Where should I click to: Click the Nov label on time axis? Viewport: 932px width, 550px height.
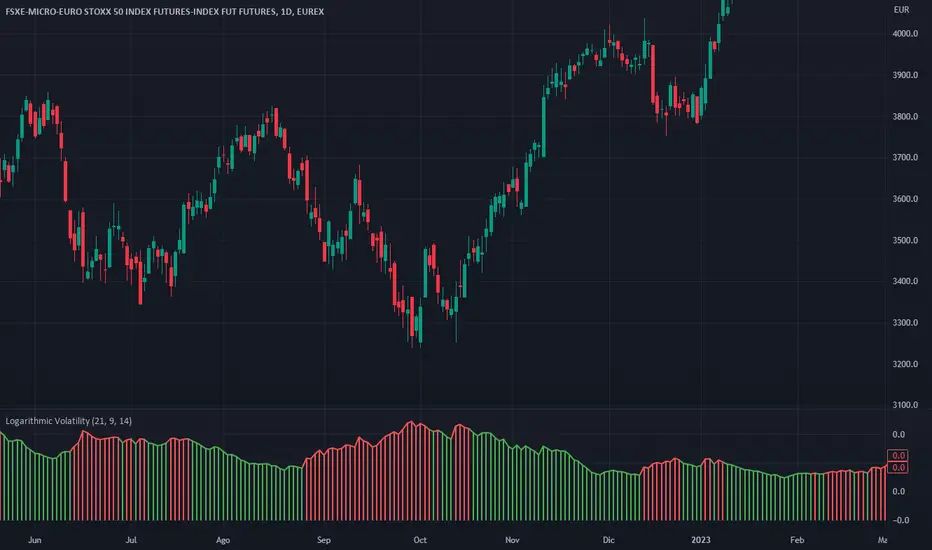(x=512, y=540)
